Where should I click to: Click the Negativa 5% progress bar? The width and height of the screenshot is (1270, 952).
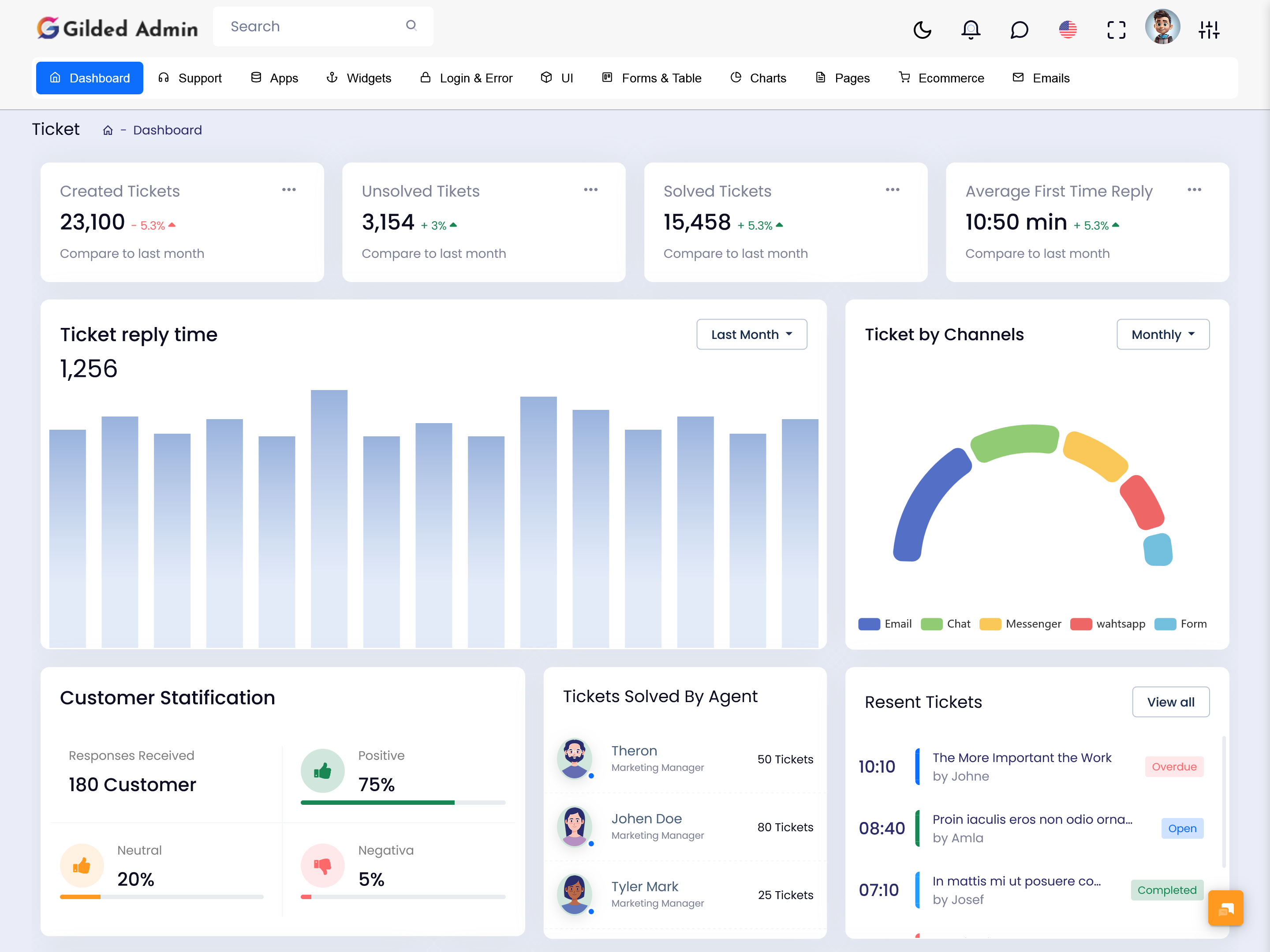(403, 897)
